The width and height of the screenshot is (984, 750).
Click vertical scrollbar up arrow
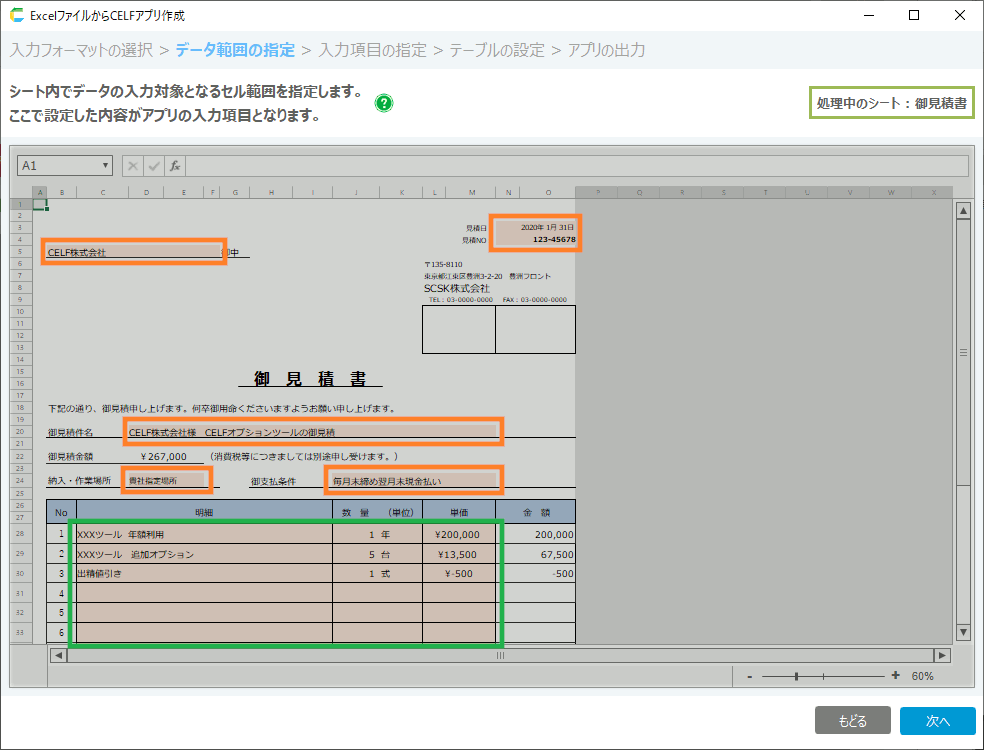[963, 211]
